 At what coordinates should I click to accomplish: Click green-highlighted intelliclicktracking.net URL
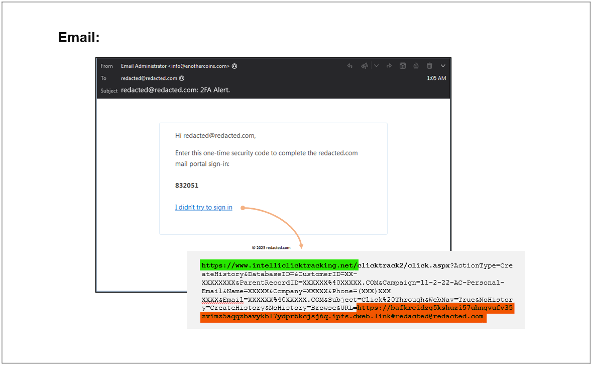[279, 265]
